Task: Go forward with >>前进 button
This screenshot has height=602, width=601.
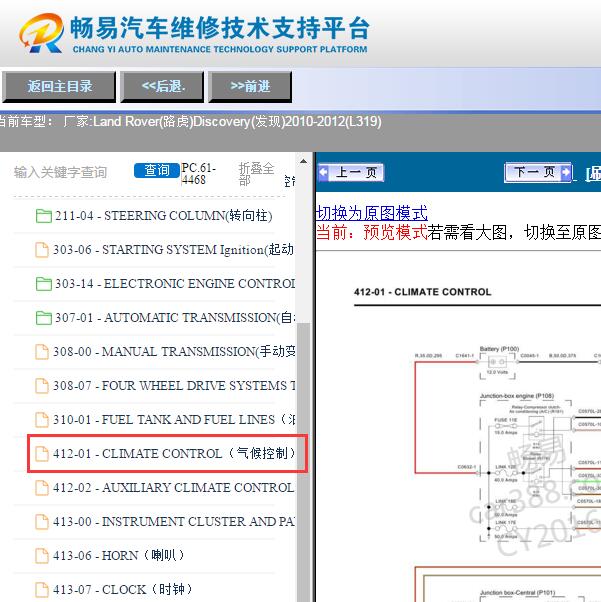Action: (250, 86)
